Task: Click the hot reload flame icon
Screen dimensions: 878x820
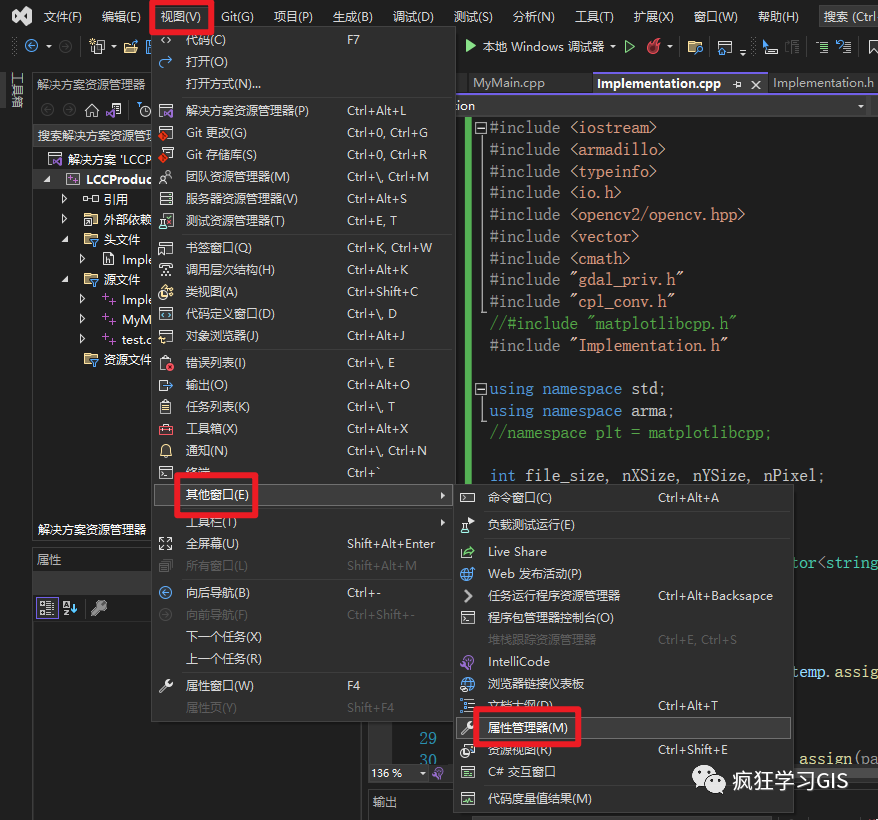Action: 653,46
